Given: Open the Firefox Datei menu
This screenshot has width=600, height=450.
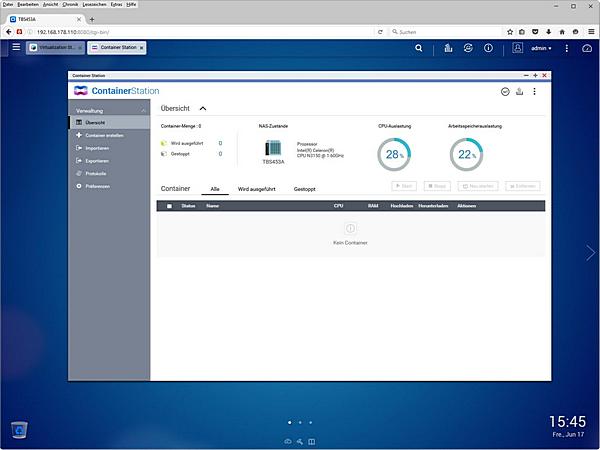Looking at the screenshot, I should tap(7, 5).
